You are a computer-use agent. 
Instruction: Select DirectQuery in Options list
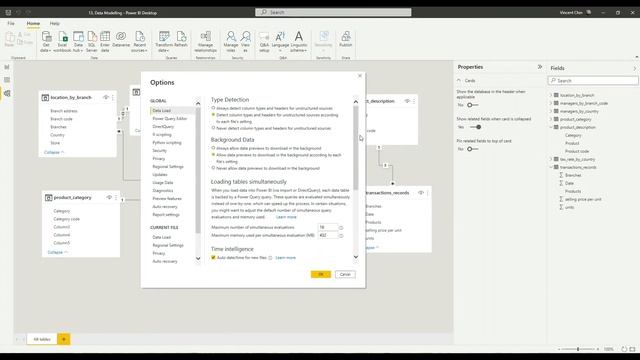pyautogui.click(x=163, y=127)
